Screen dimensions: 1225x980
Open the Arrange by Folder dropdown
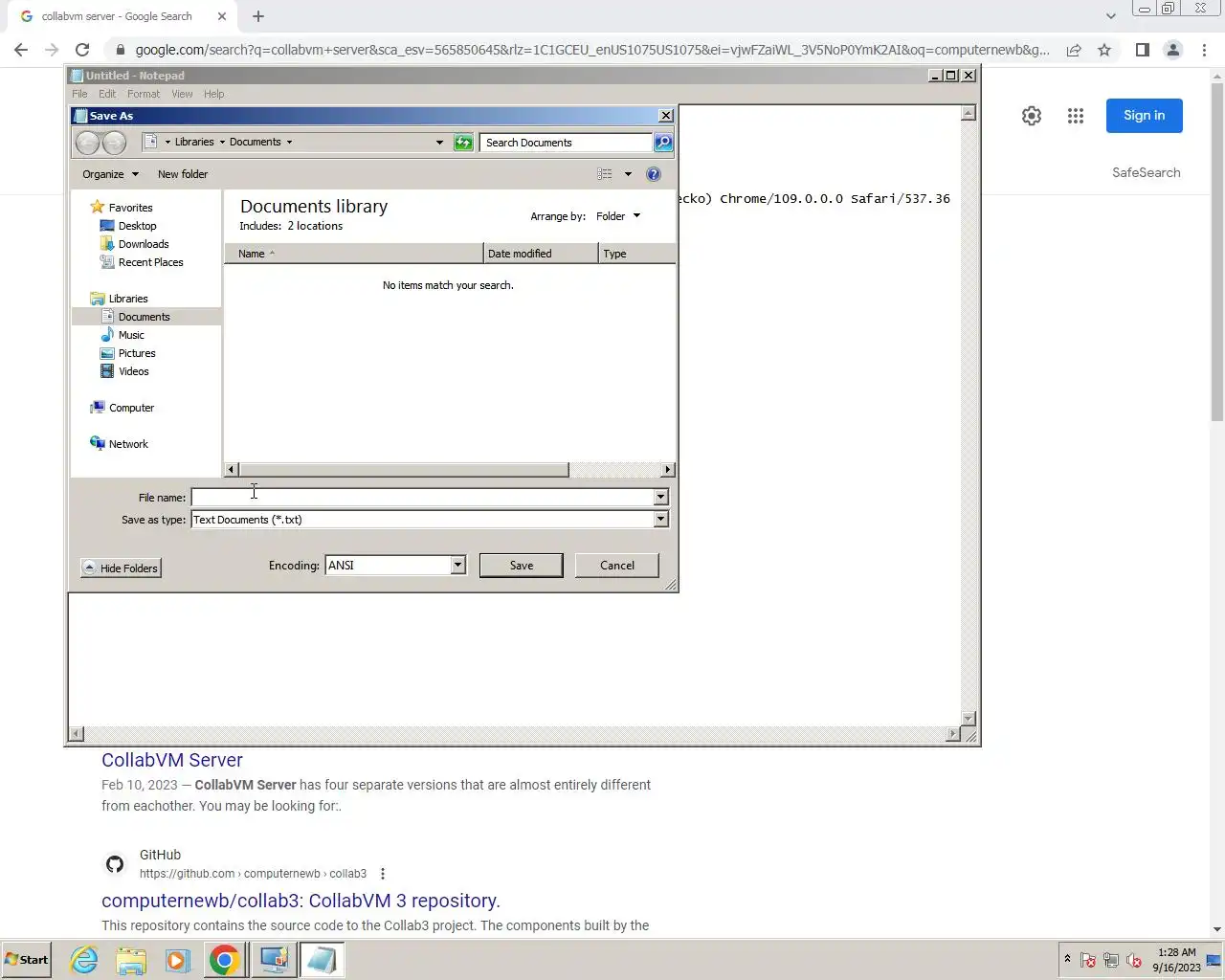coord(618,216)
